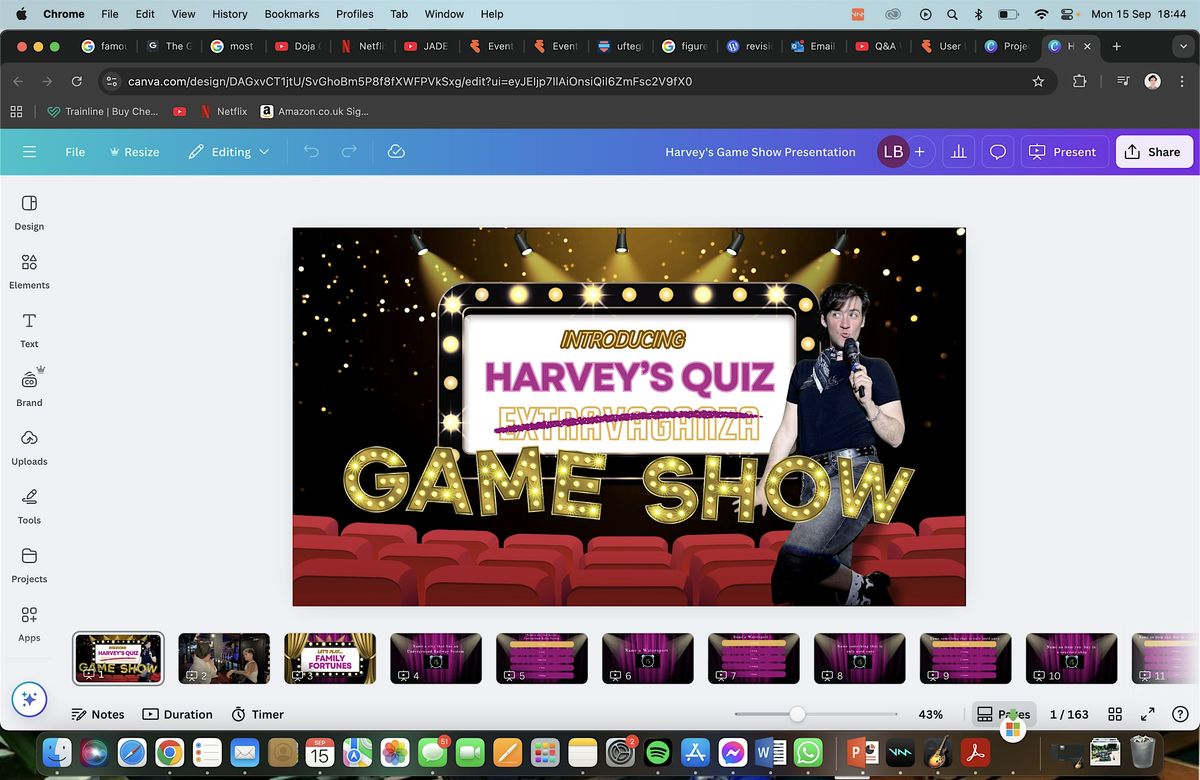
Task: View presentation insights with the chart icon
Action: coord(957,151)
